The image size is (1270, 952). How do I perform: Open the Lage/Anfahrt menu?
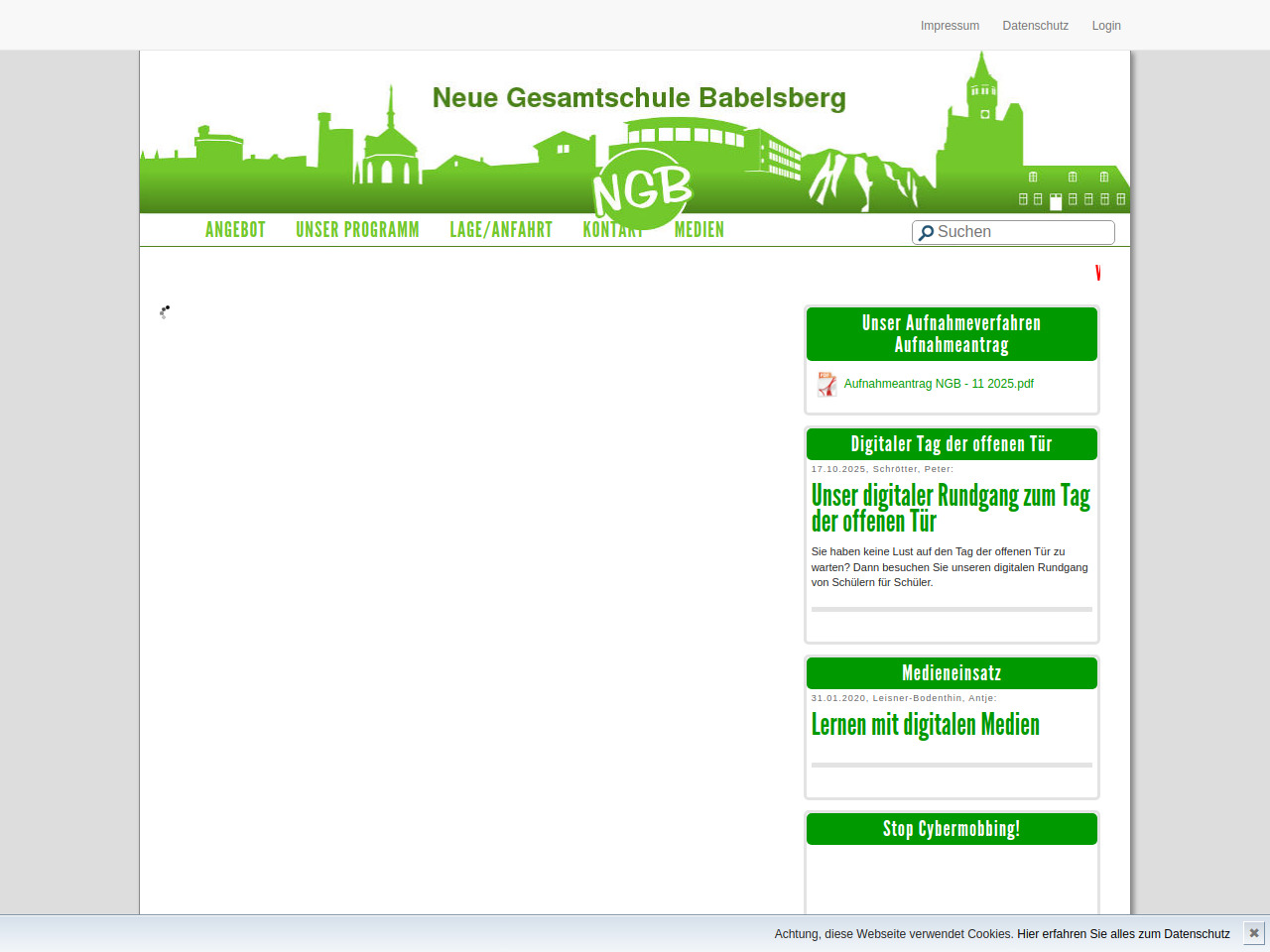(x=501, y=230)
